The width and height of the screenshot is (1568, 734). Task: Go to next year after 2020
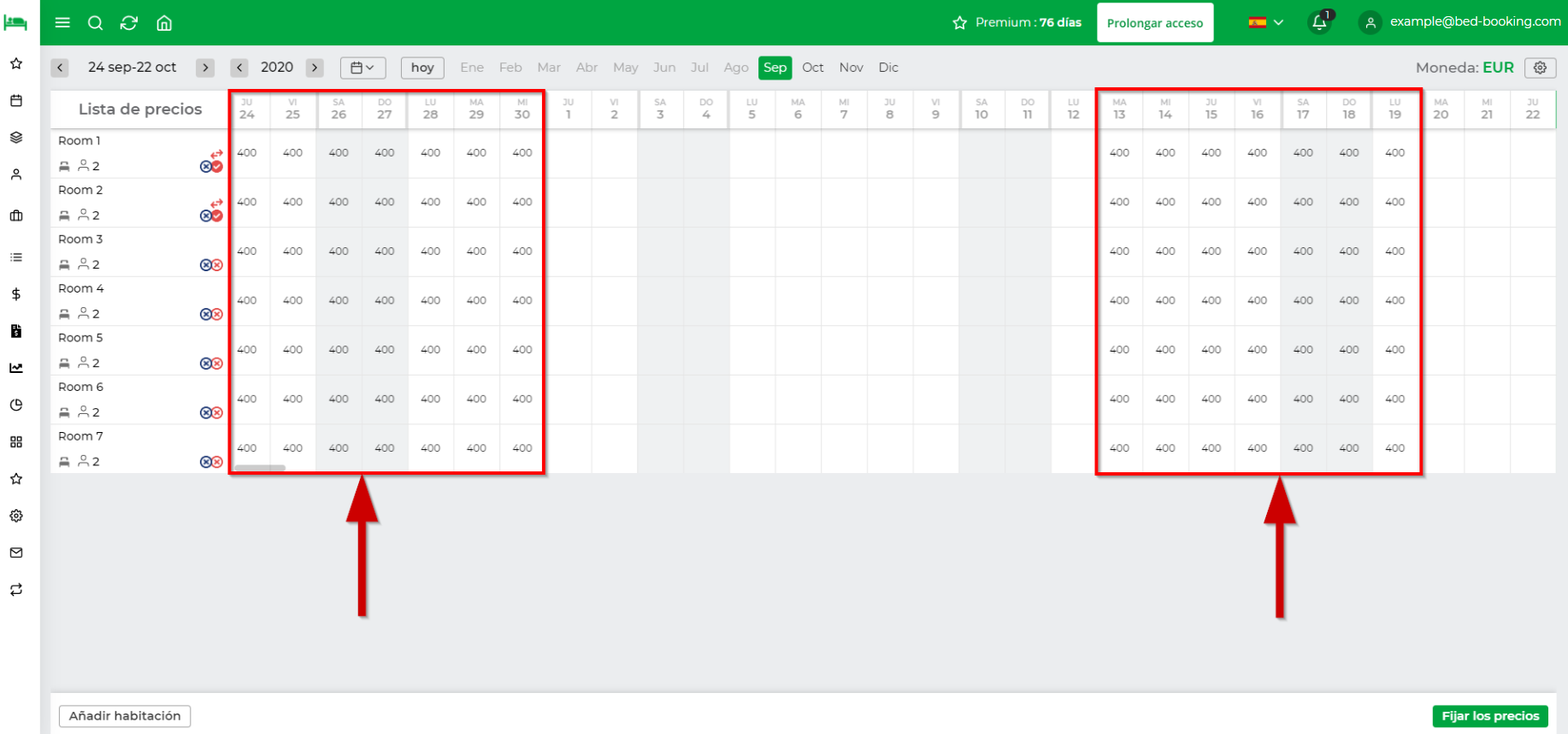pyautogui.click(x=315, y=68)
